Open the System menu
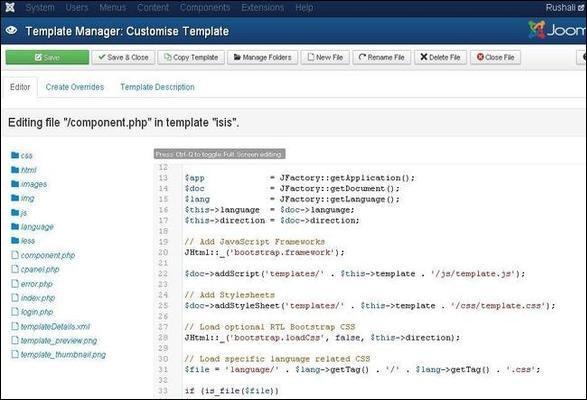The height and width of the screenshot is (400, 587). pos(40,7)
